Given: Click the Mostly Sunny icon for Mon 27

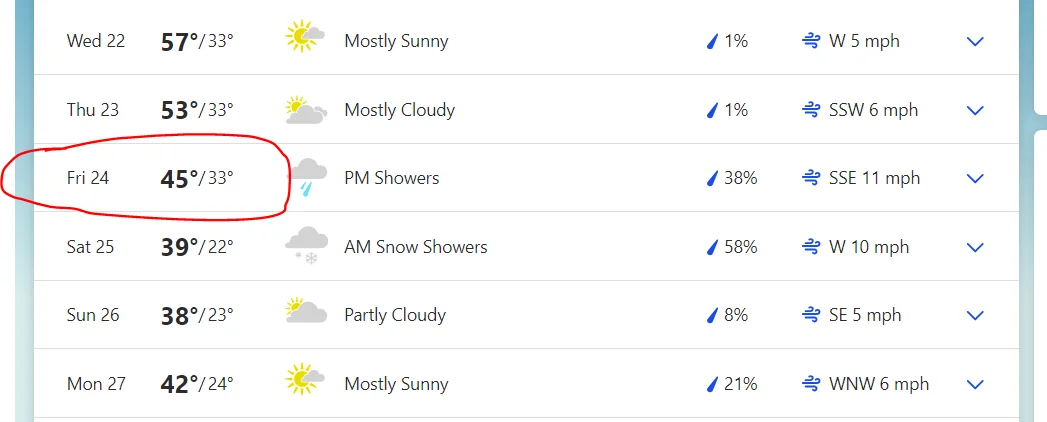Looking at the screenshot, I should [305, 379].
